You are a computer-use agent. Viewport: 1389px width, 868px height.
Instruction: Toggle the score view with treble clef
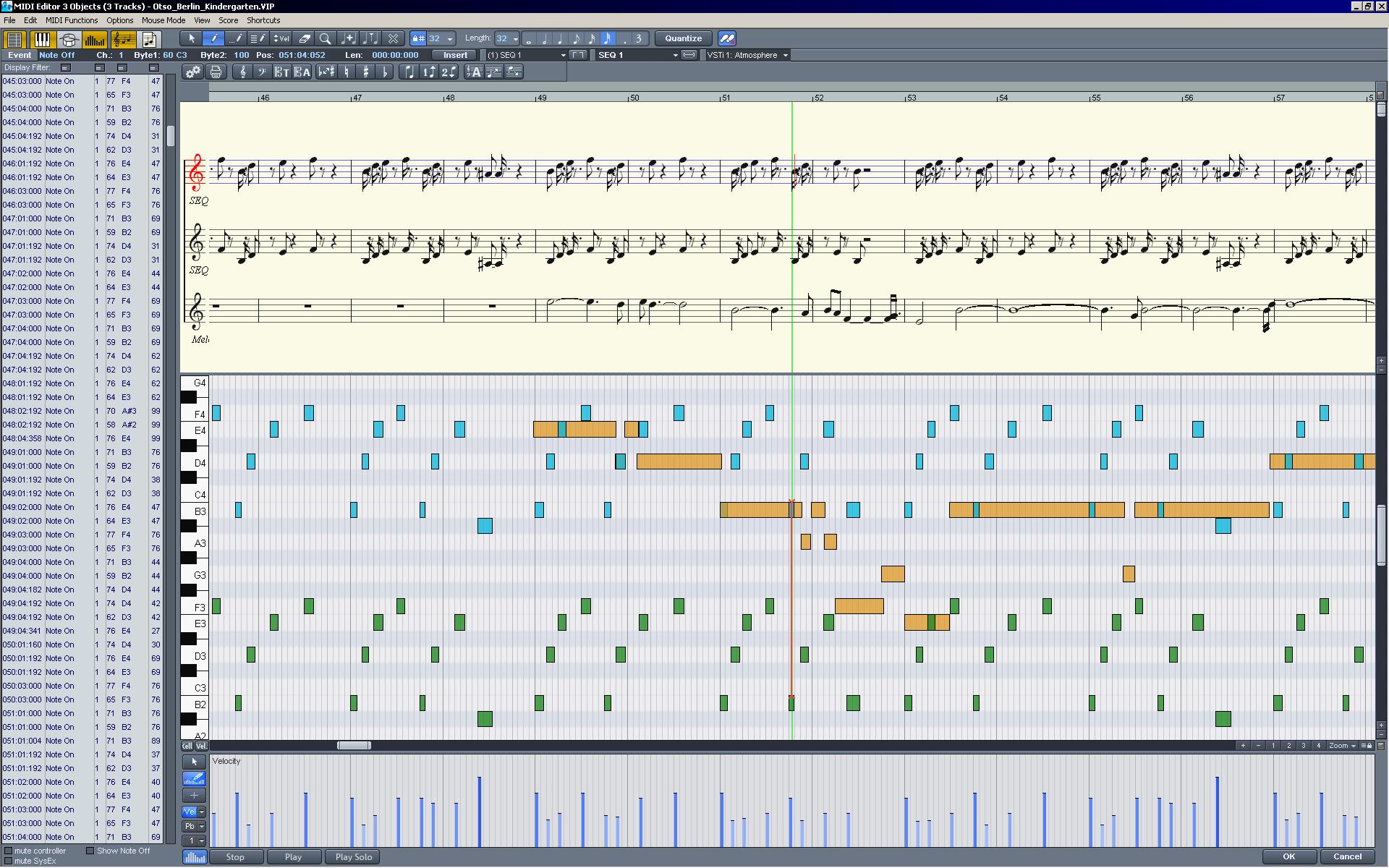pyautogui.click(x=122, y=39)
